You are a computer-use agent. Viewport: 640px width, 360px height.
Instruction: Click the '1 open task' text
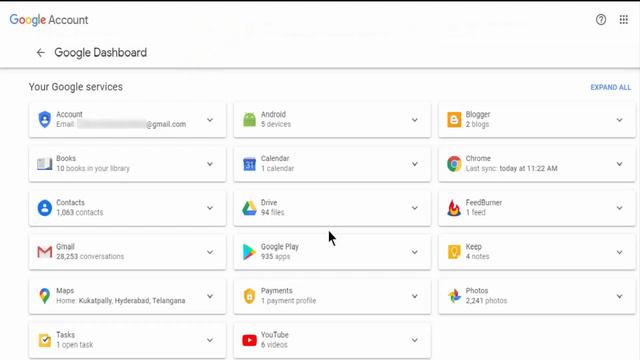pos(75,345)
